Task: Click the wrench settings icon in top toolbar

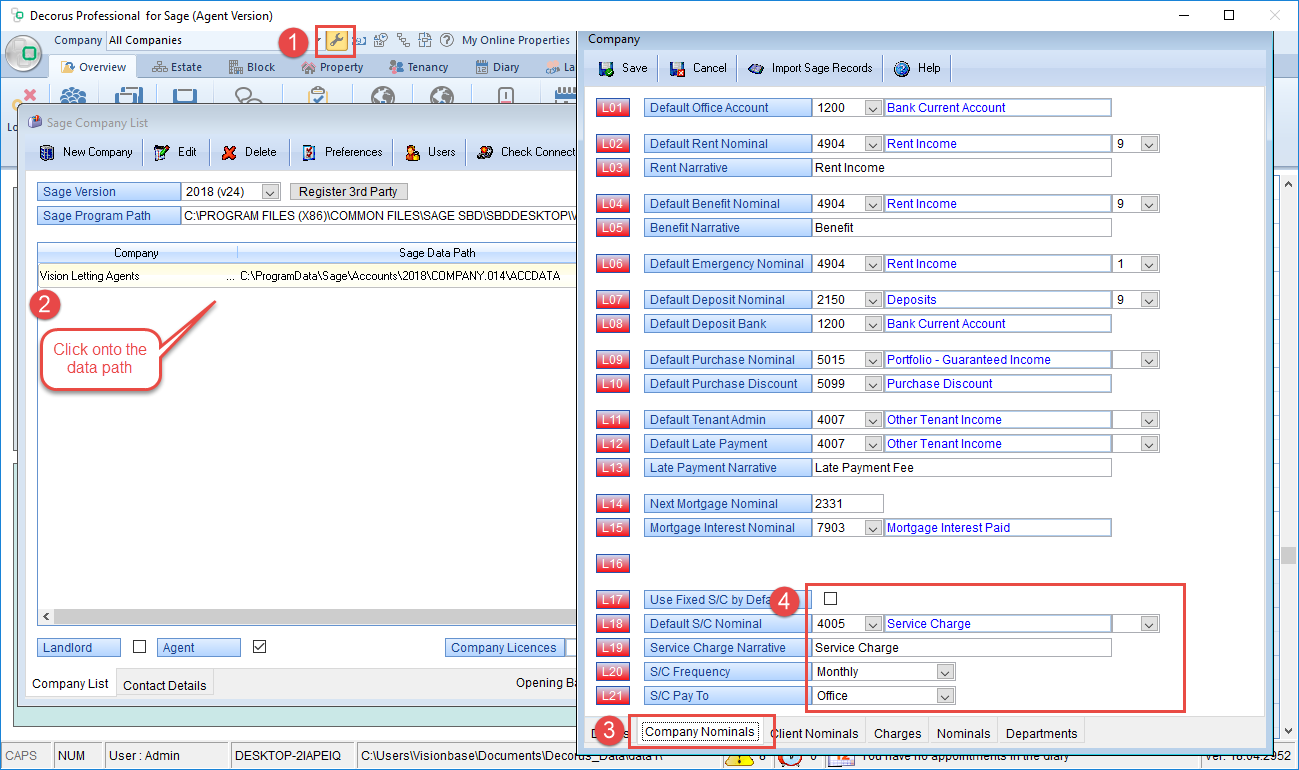Action: [337, 40]
